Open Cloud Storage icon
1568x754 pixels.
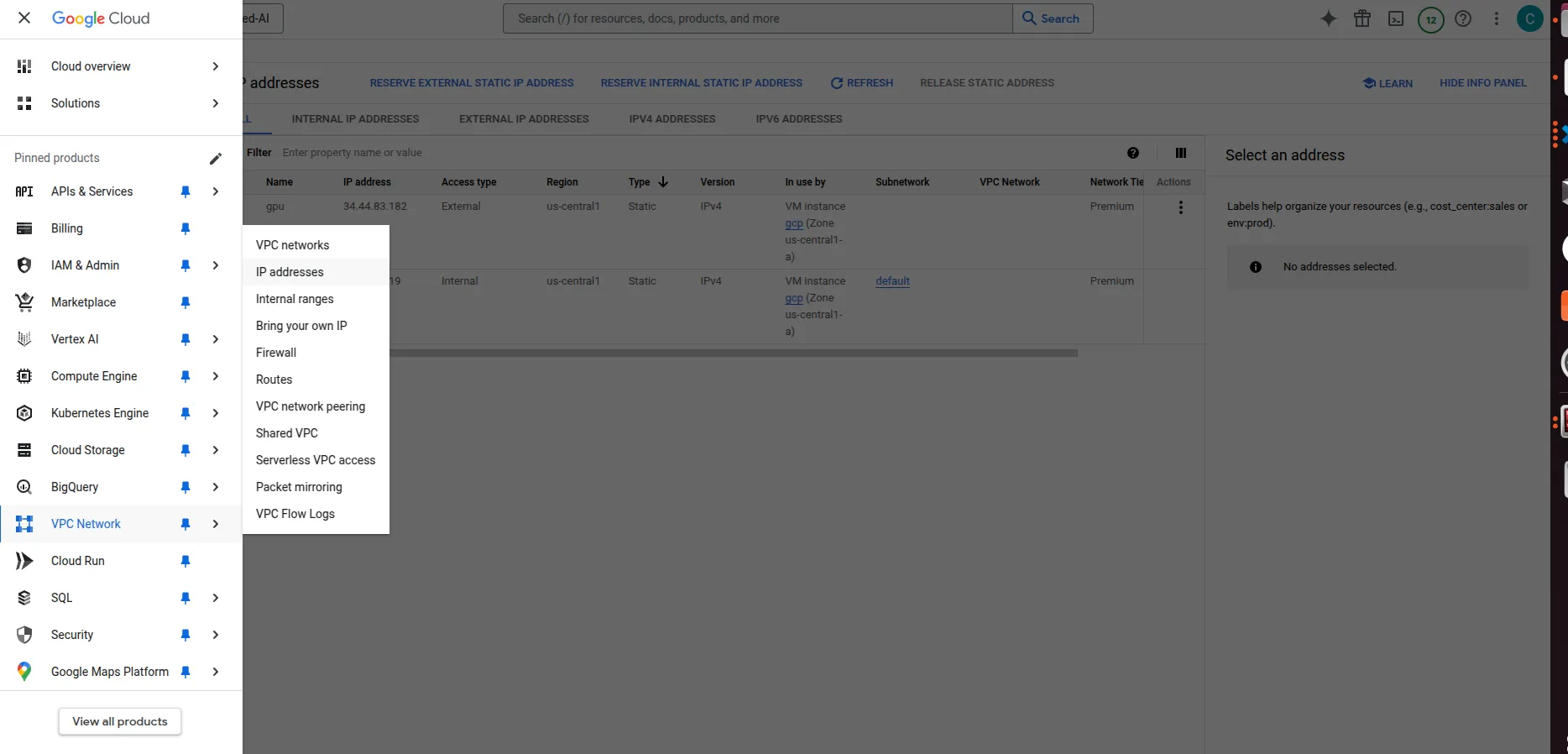(x=24, y=450)
